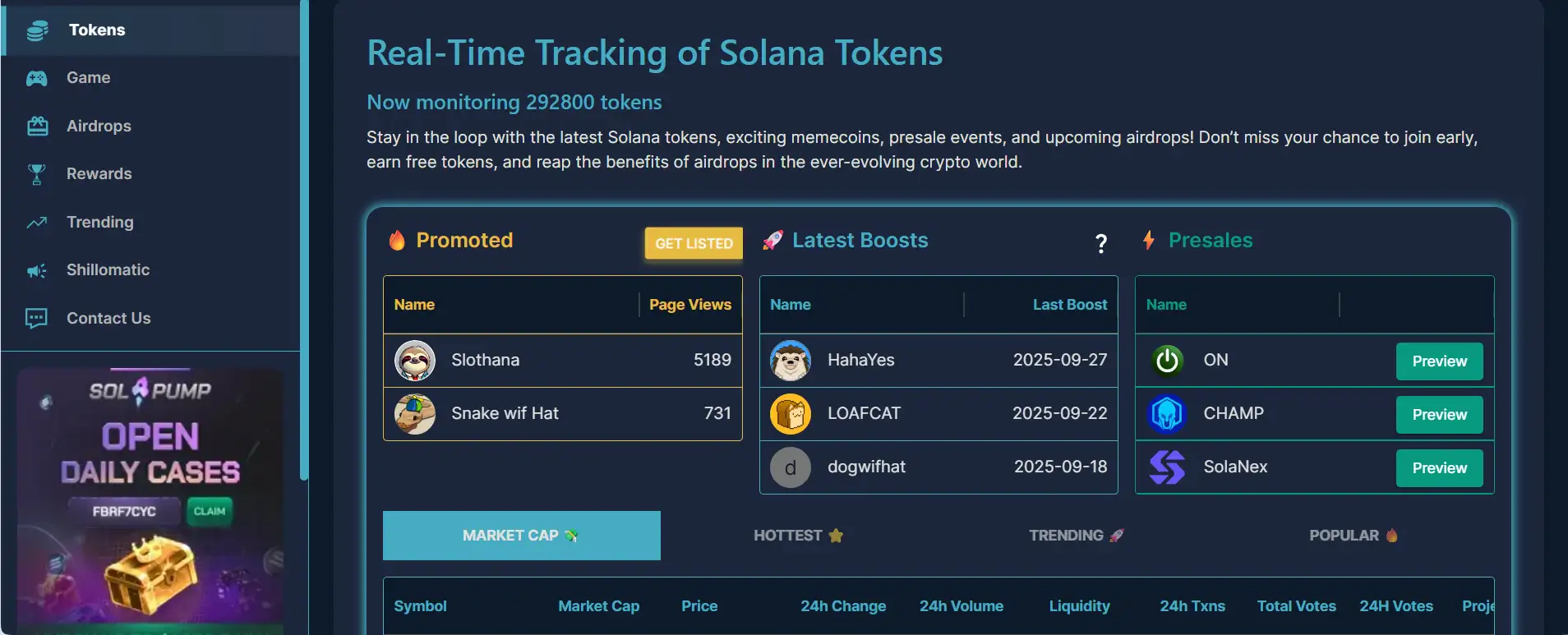The height and width of the screenshot is (635, 1568).
Task: Select the ON presale power icon
Action: click(1167, 361)
